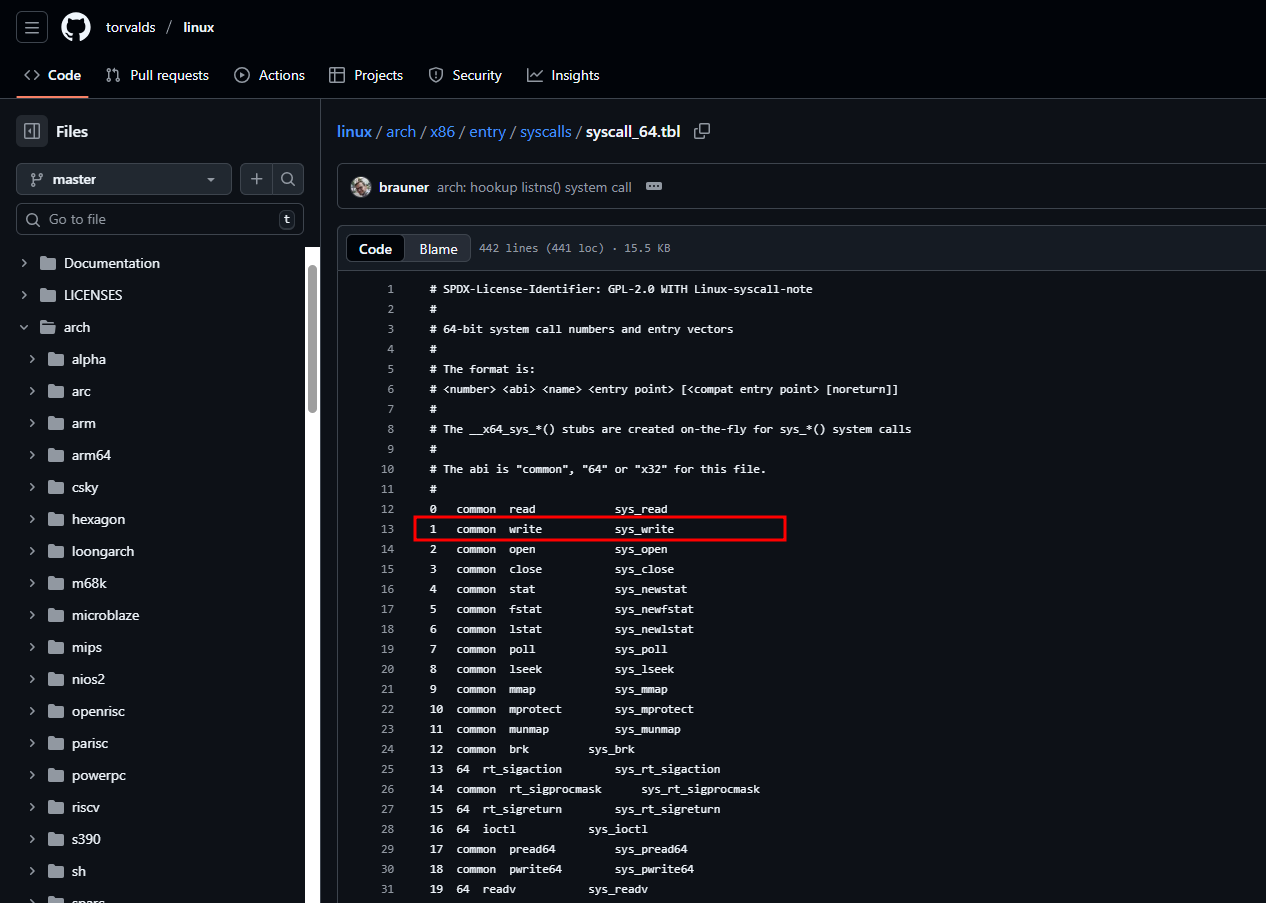Click line number 1
This screenshot has width=1266, height=903.
[x=390, y=289]
